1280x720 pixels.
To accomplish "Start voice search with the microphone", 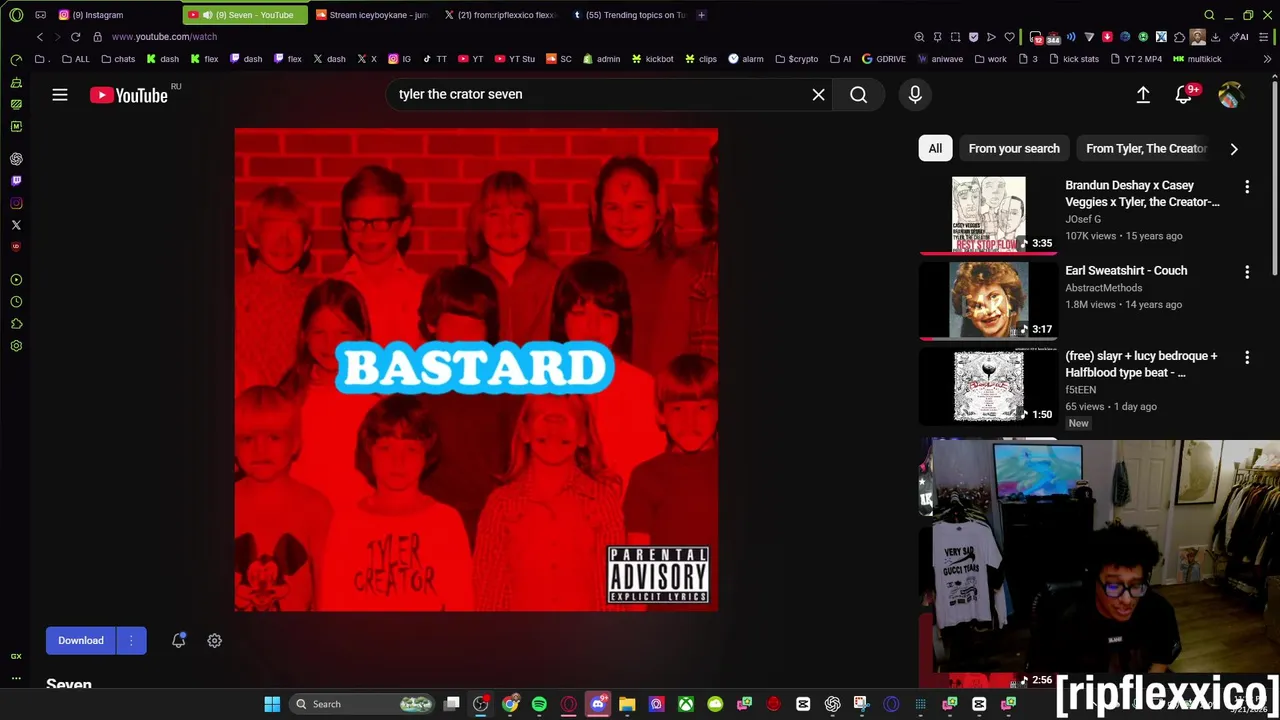I will click(915, 94).
